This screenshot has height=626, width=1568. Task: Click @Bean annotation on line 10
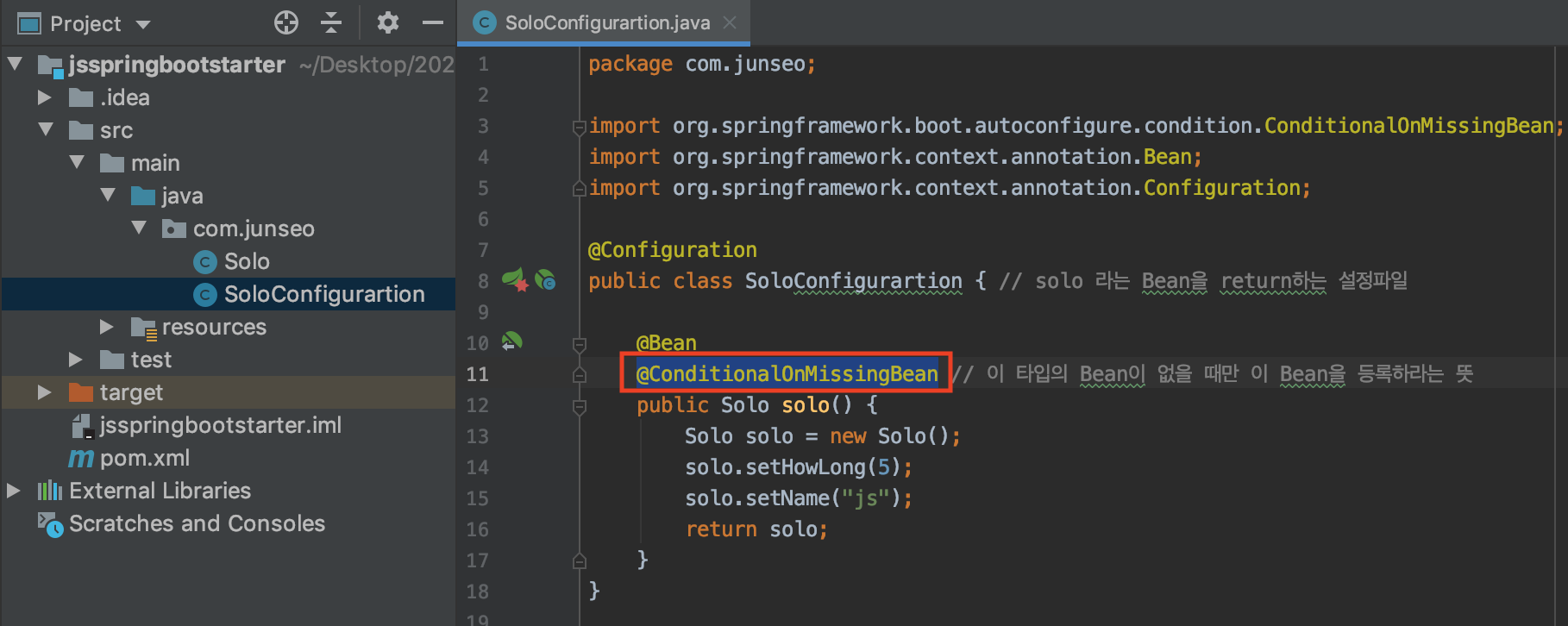click(x=666, y=343)
